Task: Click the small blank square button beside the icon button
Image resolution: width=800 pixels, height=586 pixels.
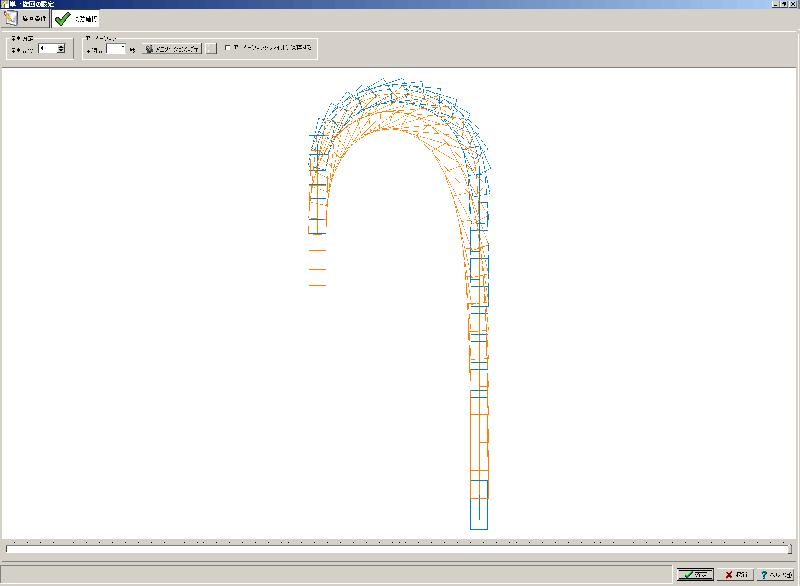Action: coord(211,49)
